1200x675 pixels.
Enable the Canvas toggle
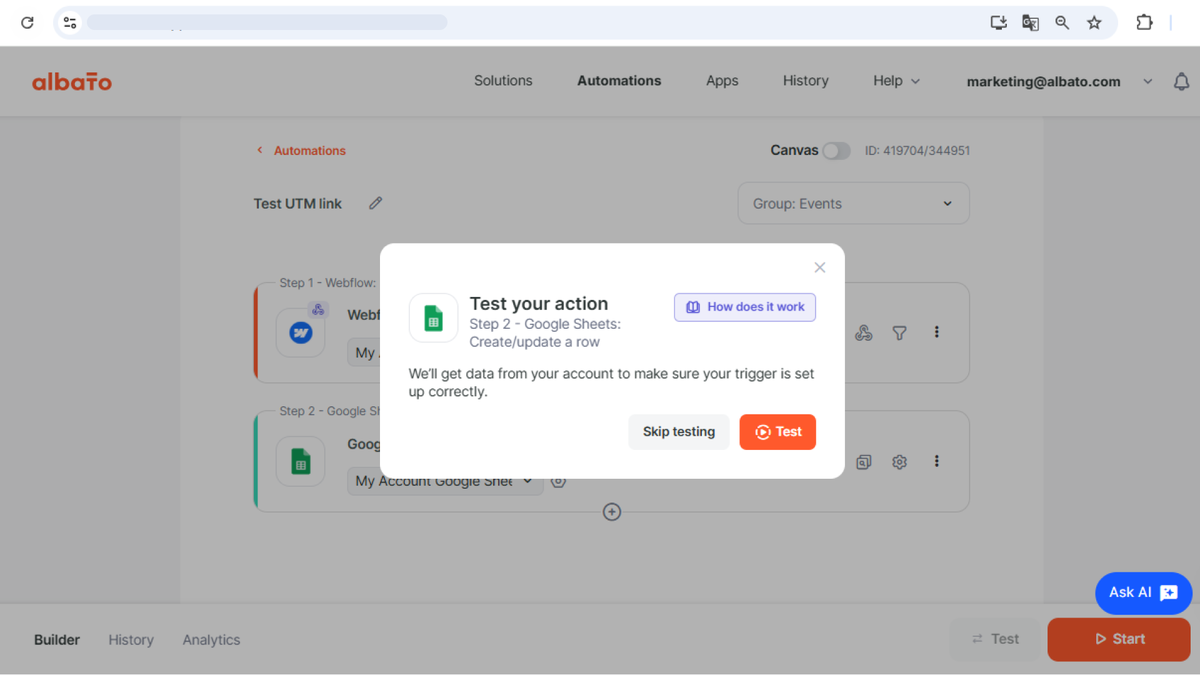click(837, 150)
